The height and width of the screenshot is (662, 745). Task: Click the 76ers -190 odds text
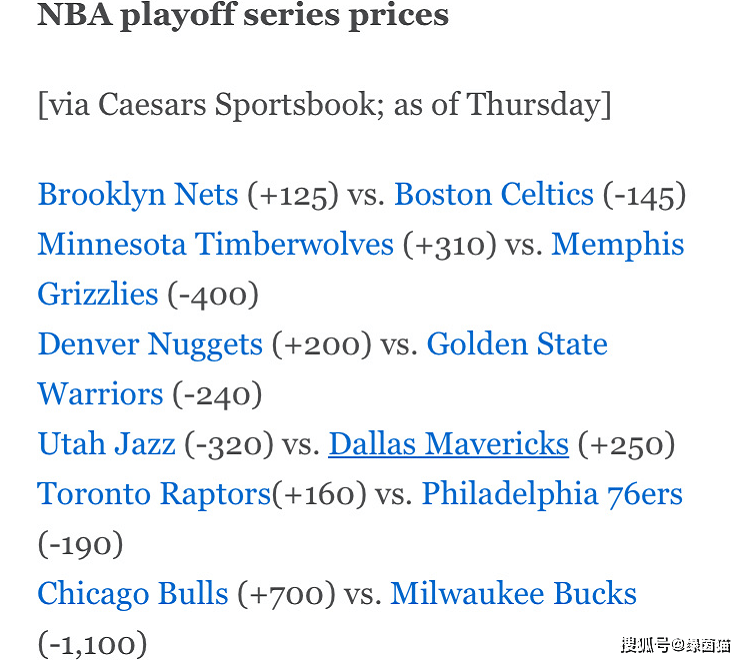coord(80,544)
